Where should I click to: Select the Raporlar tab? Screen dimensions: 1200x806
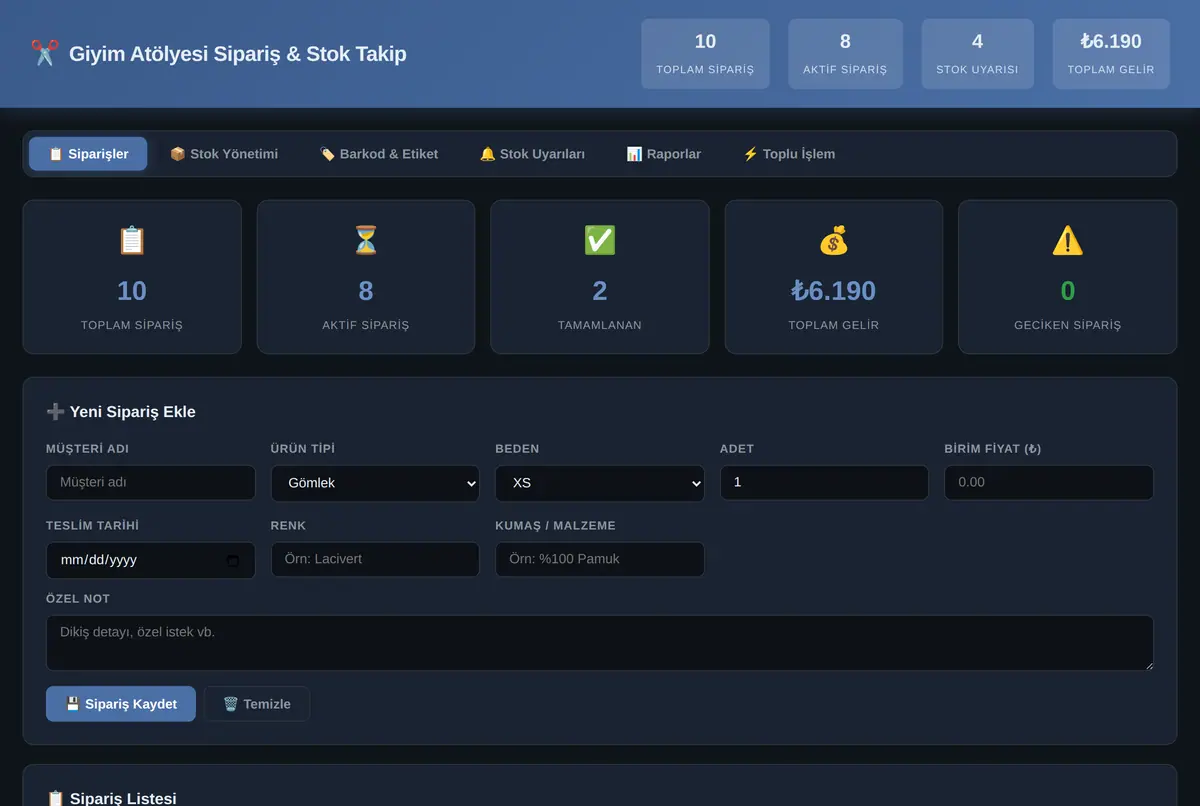click(x=664, y=154)
